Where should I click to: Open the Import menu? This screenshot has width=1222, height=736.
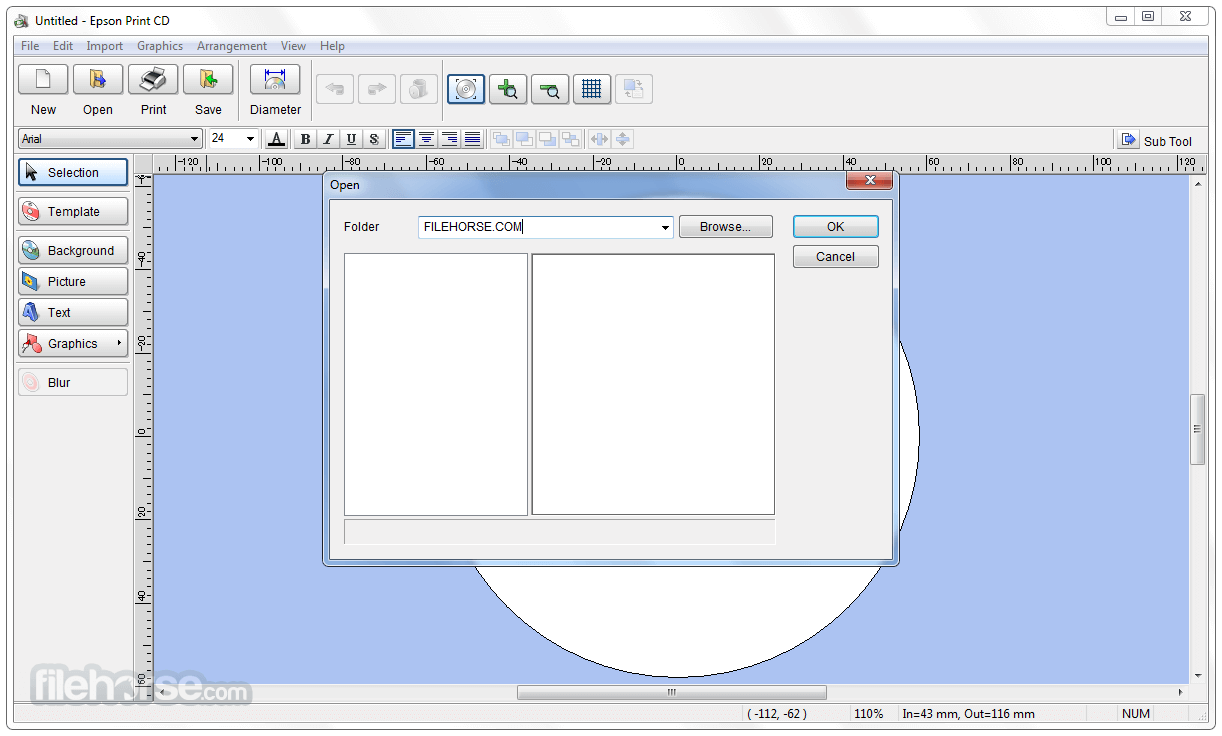coord(105,46)
